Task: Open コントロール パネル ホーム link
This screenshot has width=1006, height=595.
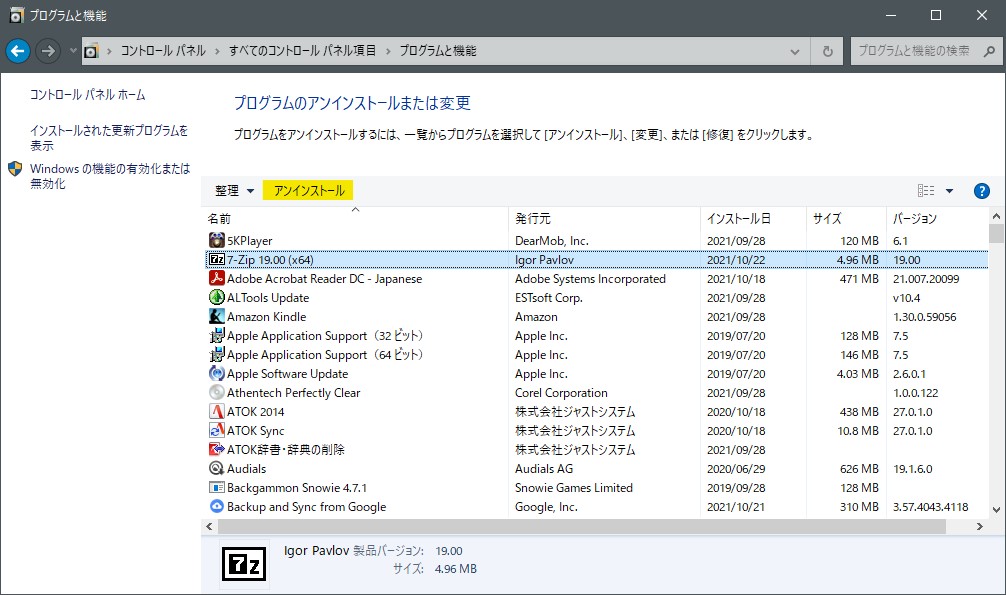Action: coord(88,95)
